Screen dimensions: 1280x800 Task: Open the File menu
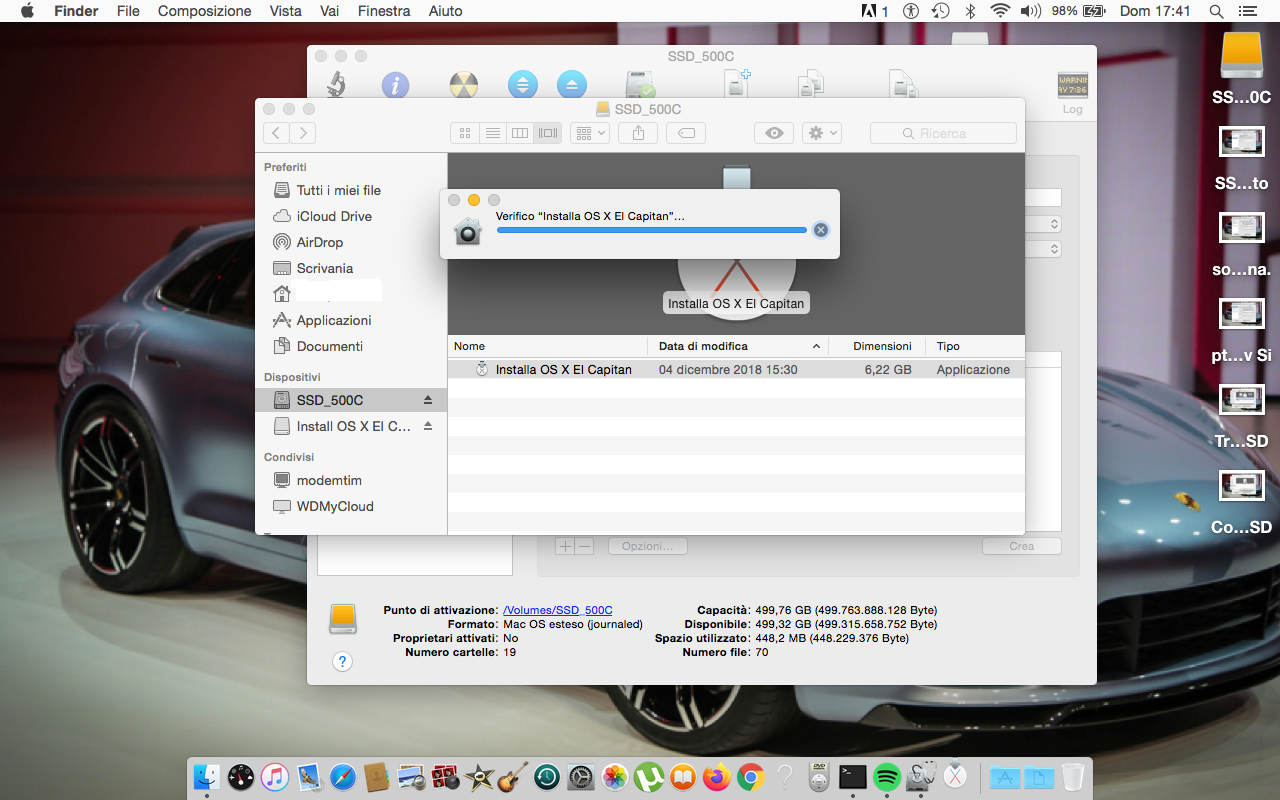click(x=128, y=11)
